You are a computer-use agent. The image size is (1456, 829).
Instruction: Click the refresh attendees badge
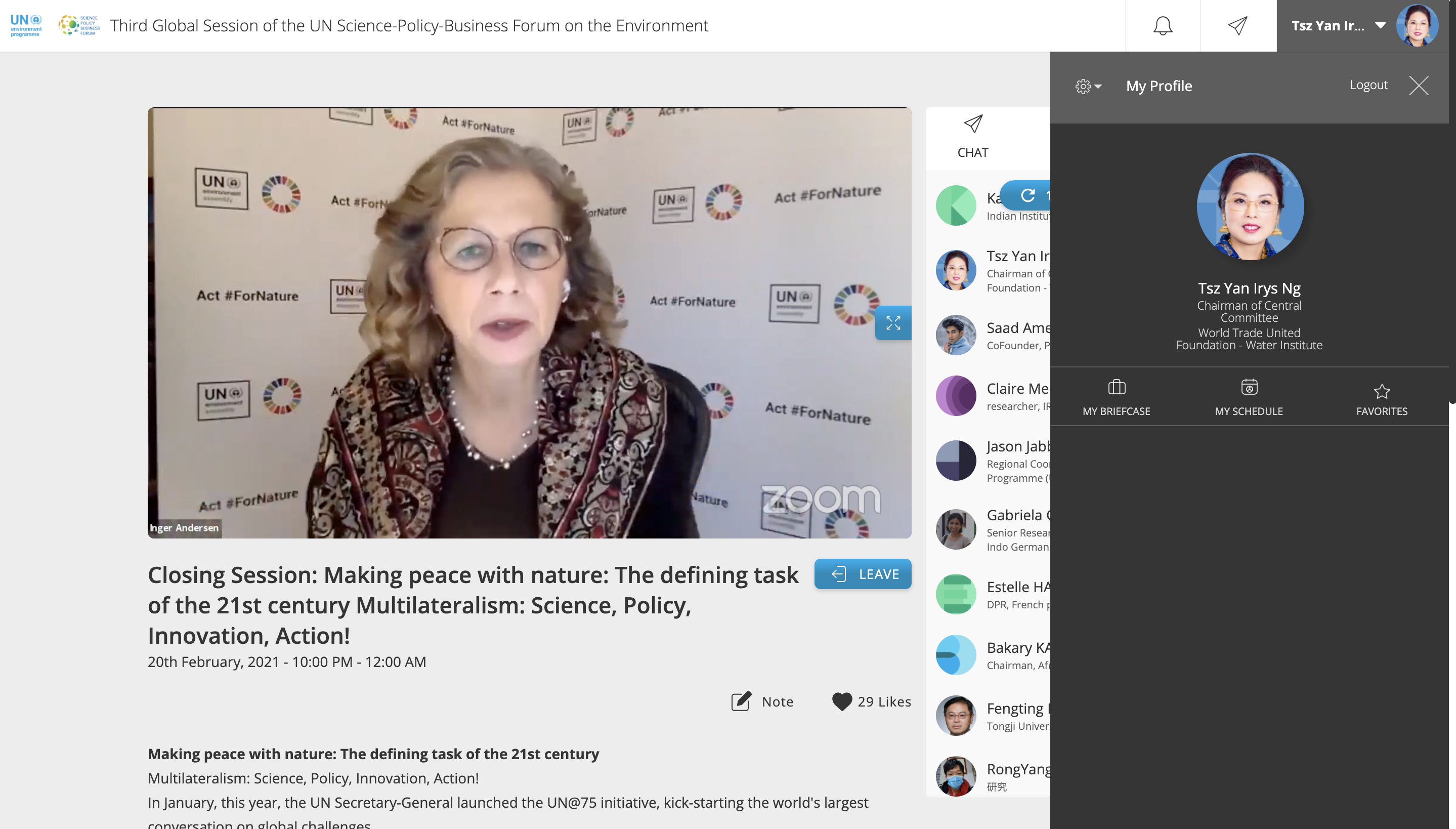coord(1026,196)
